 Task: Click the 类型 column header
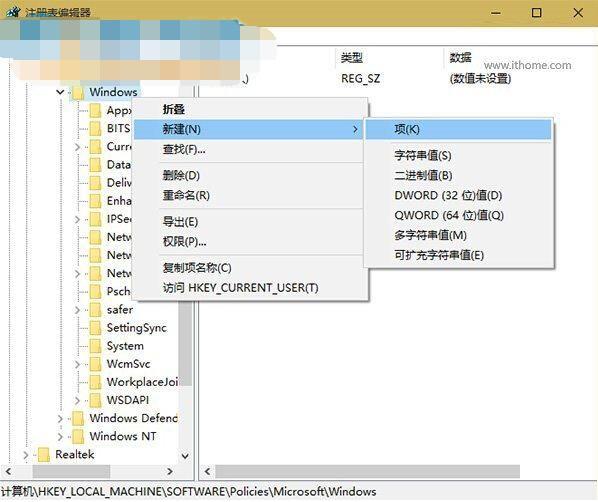pos(352,58)
